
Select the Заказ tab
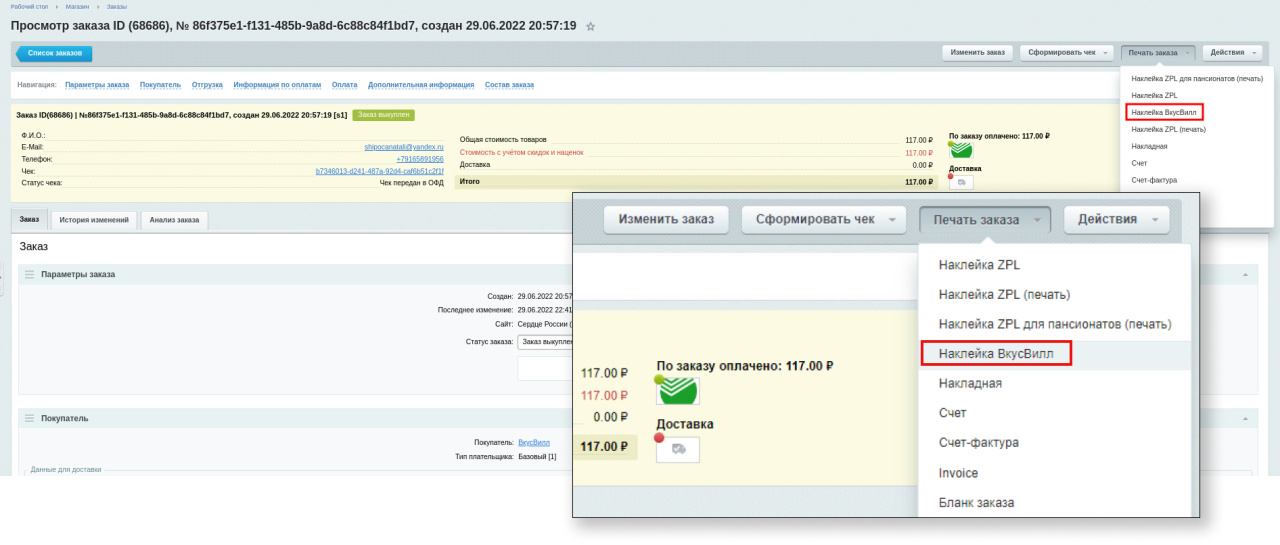pyautogui.click(x=29, y=219)
